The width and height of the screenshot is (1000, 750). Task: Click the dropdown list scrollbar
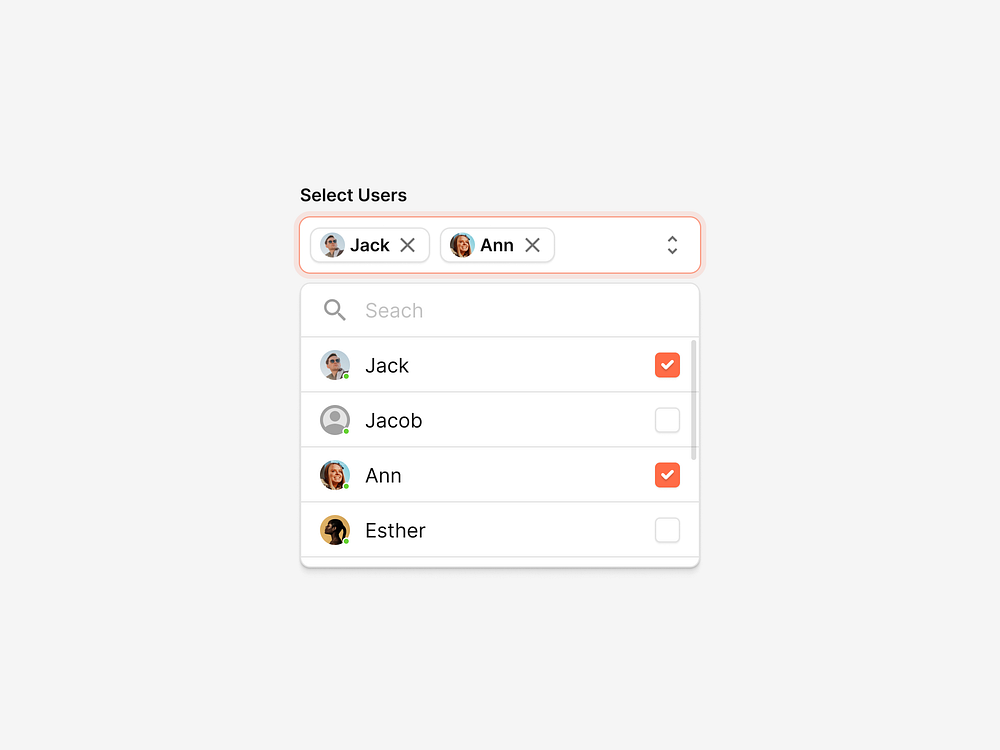click(694, 400)
